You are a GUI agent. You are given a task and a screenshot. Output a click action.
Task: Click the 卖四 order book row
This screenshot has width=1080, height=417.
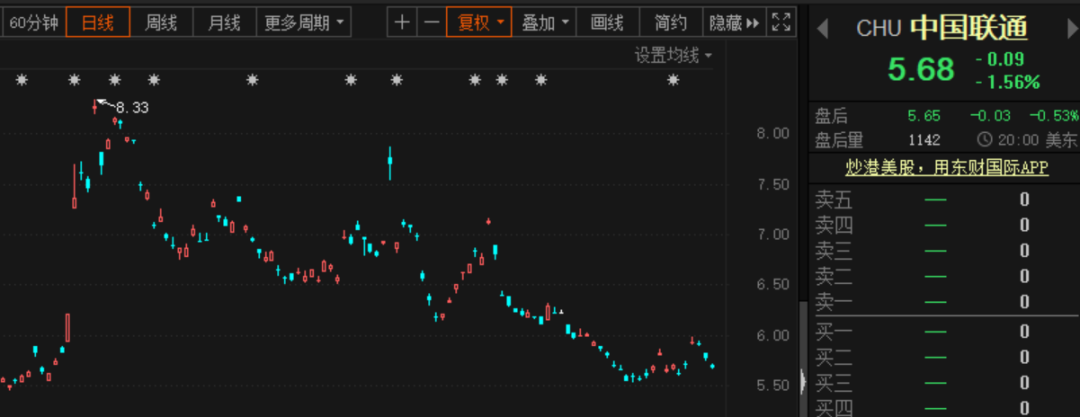pyautogui.click(x=944, y=225)
